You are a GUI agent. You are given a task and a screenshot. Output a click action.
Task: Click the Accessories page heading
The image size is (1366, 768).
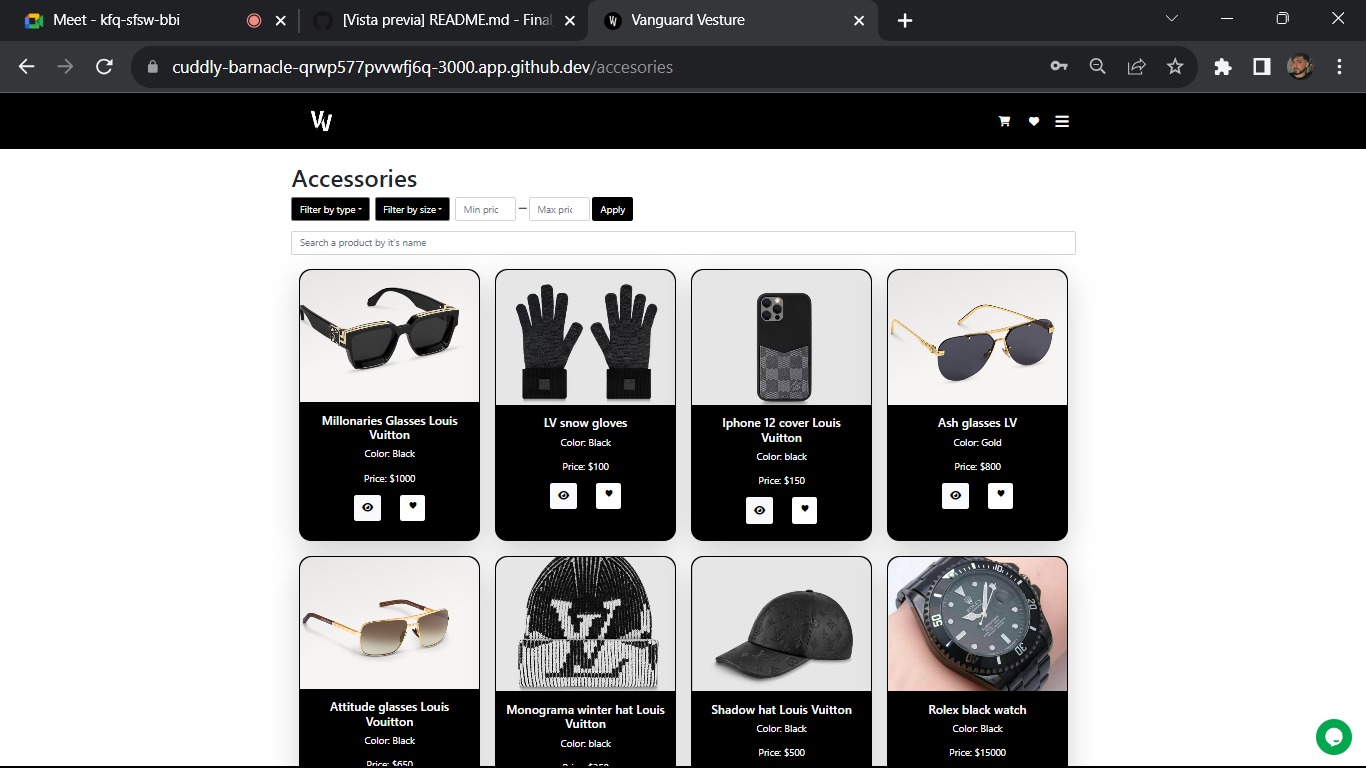pyautogui.click(x=354, y=179)
